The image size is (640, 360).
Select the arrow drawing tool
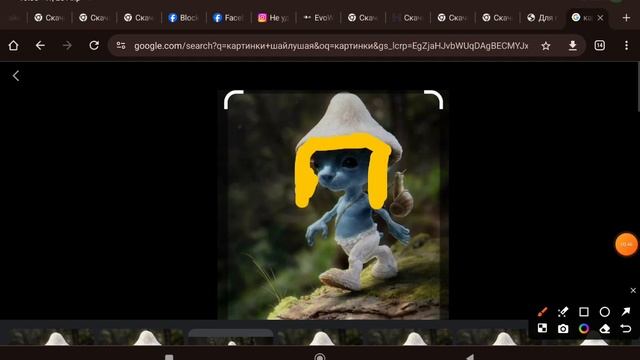pyautogui.click(x=626, y=312)
